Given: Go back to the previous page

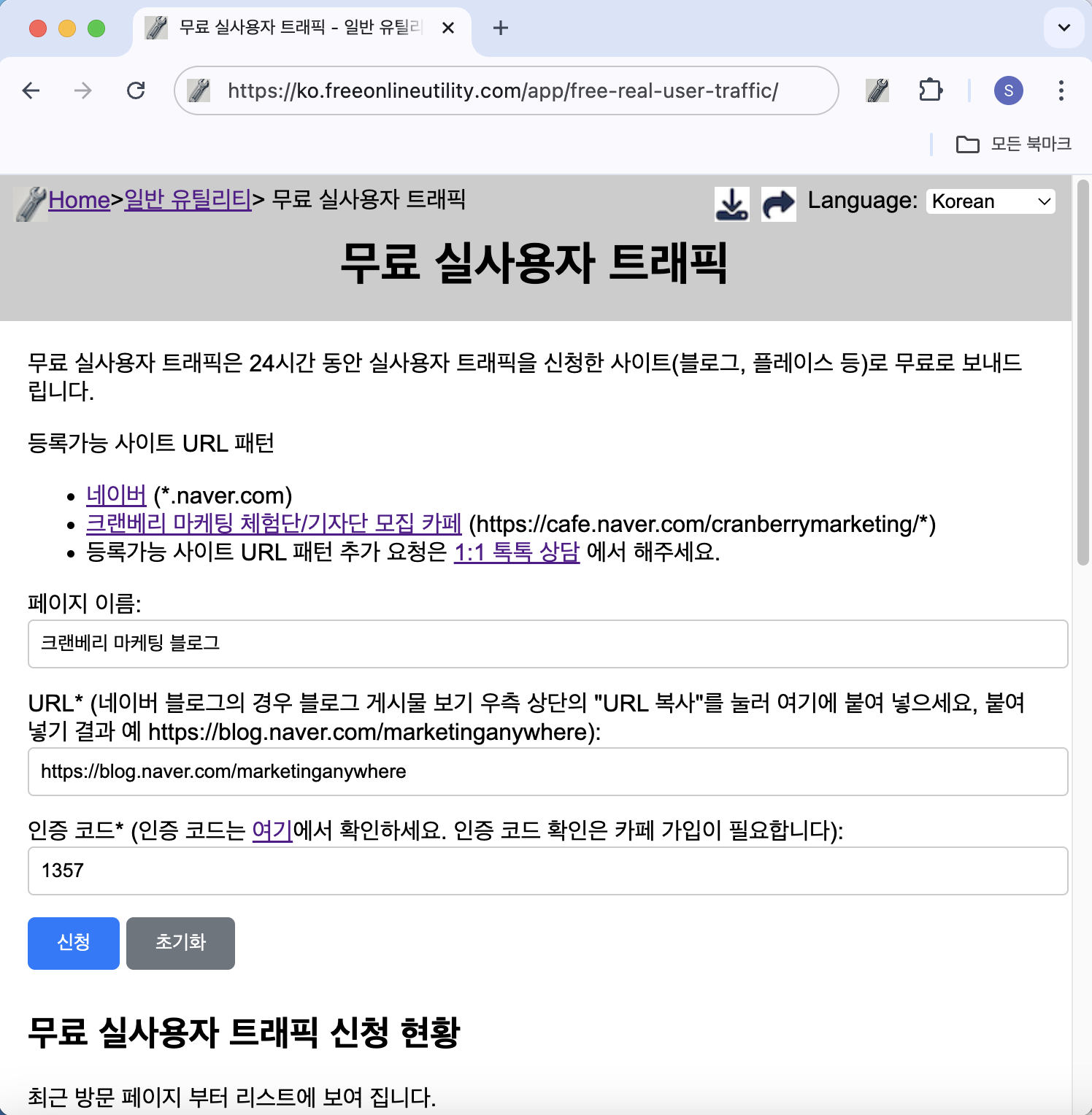Looking at the screenshot, I should coord(31,90).
